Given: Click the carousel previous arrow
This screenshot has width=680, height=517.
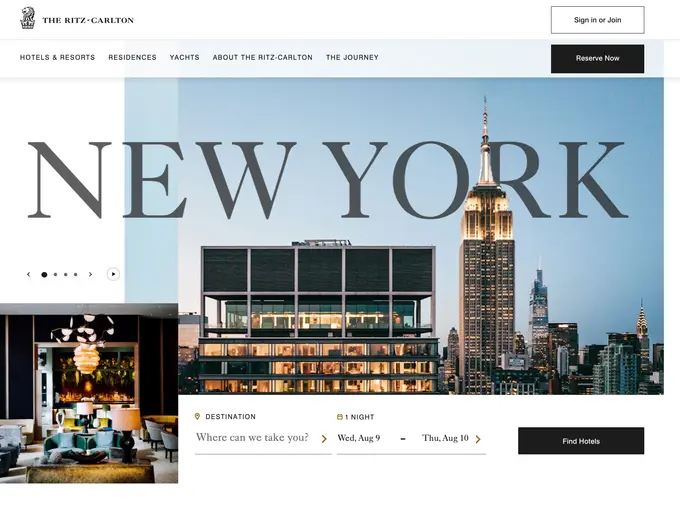Looking at the screenshot, I should 29,274.
